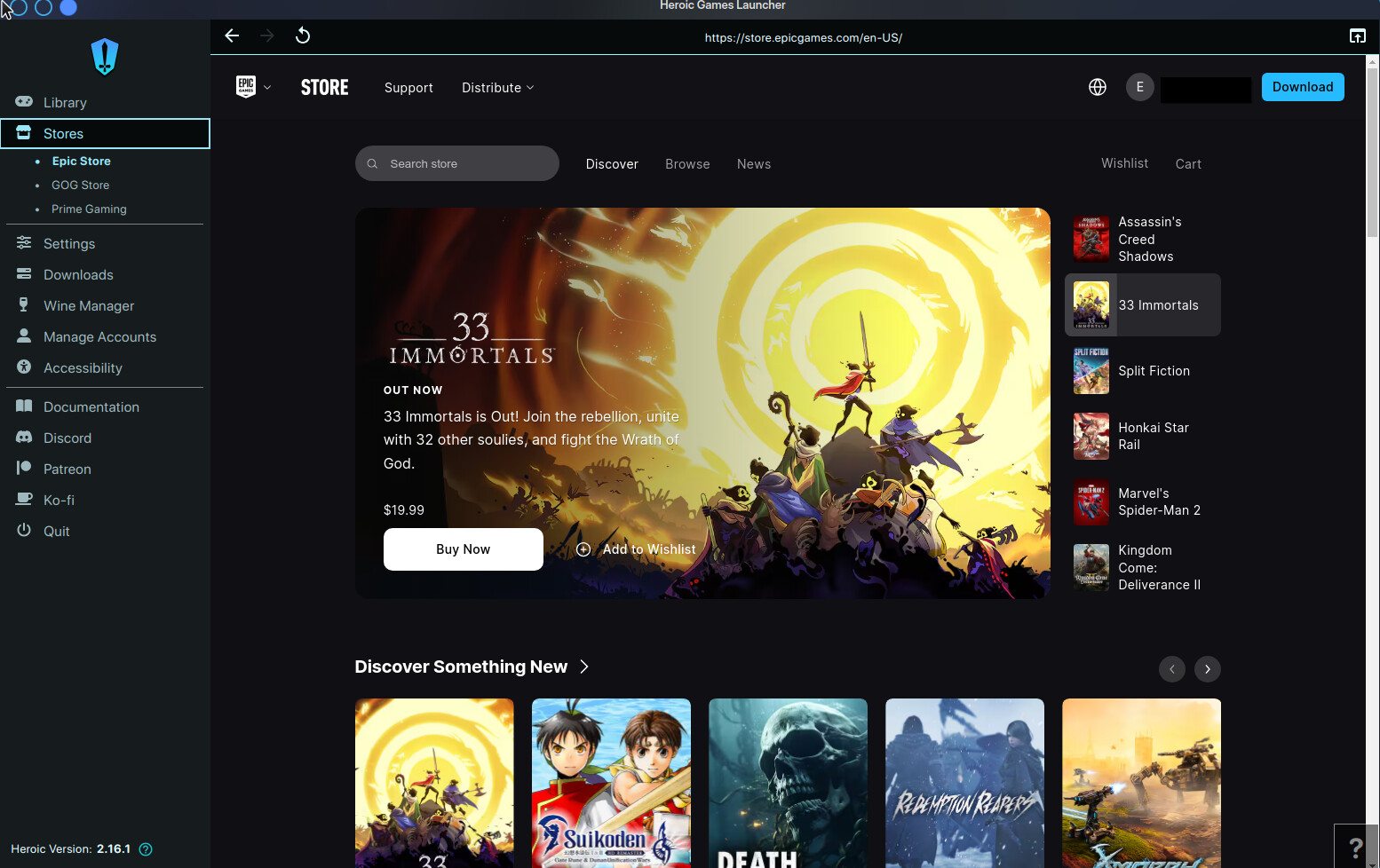The width and height of the screenshot is (1380, 868).
Task: Open the Redemption Reapers game card
Action: 964,783
